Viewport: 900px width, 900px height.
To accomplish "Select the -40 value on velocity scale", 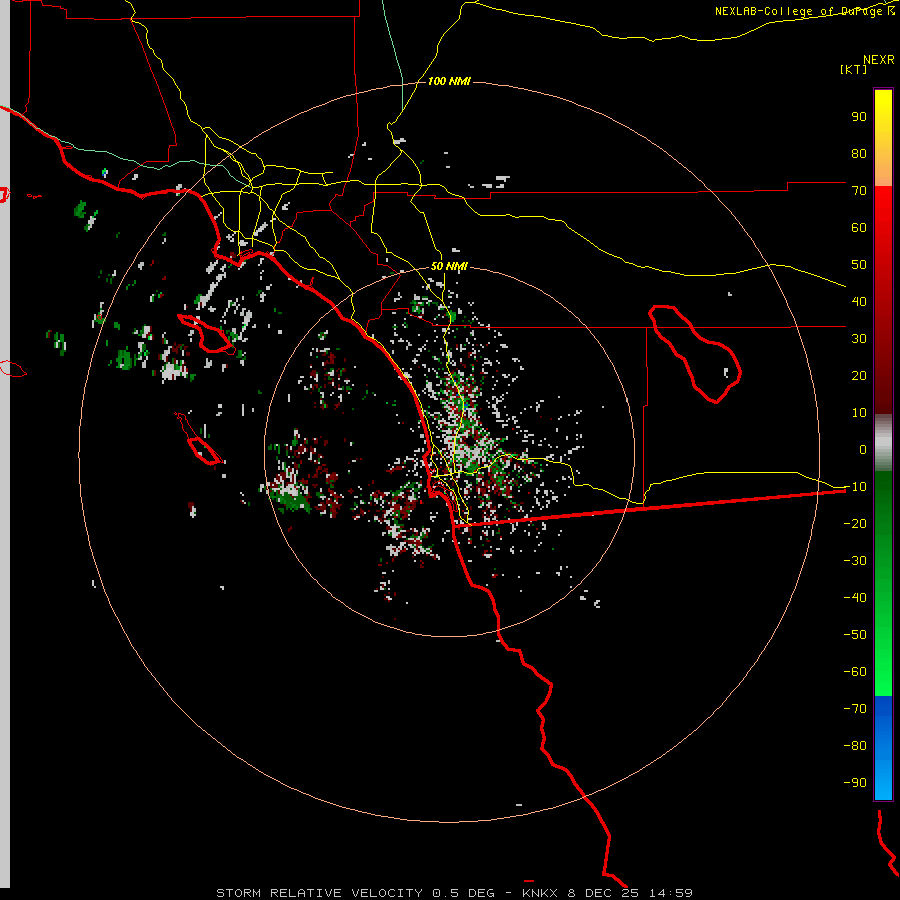I will coord(855,598).
